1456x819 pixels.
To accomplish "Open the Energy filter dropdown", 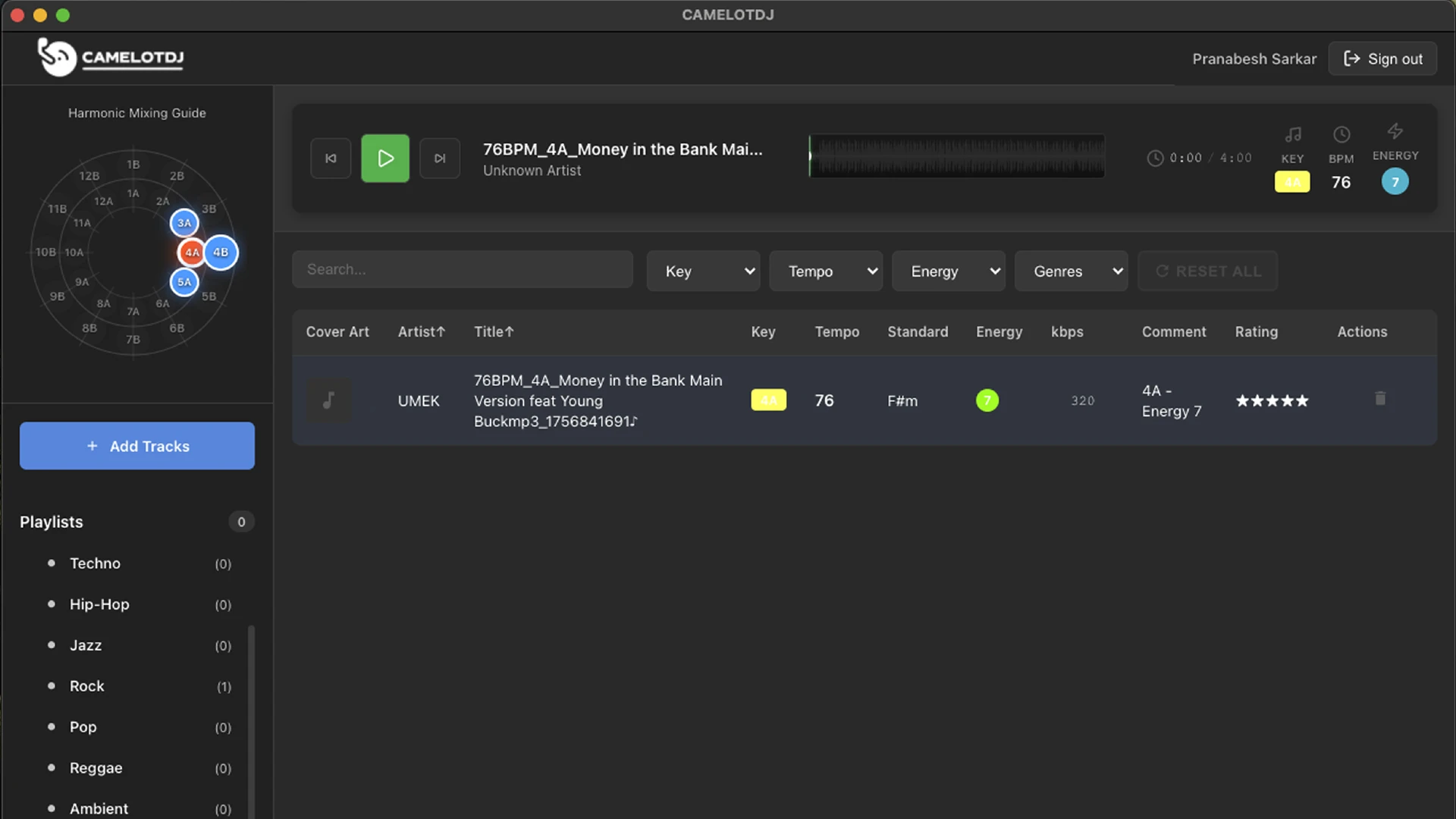I will point(949,271).
